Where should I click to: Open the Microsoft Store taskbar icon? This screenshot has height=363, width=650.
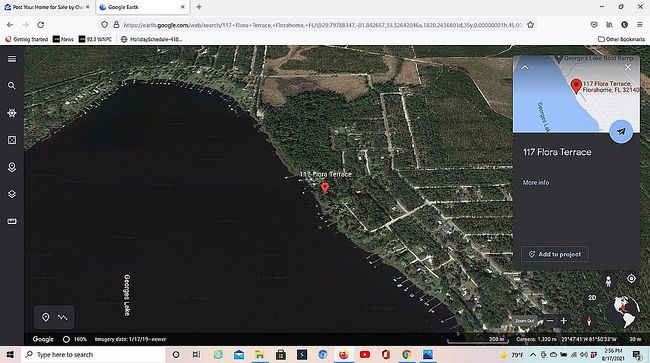[x=281, y=355]
